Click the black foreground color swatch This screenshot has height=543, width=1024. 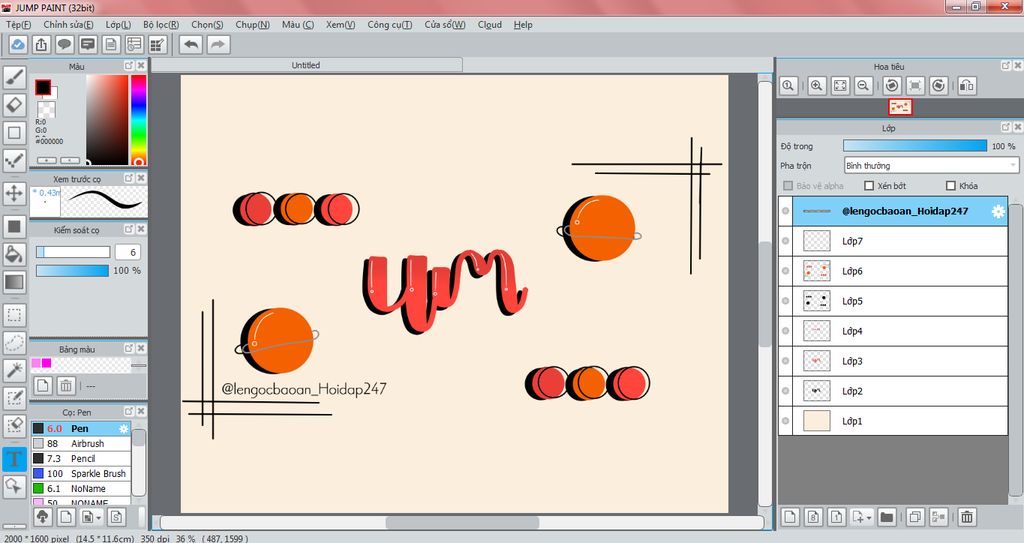(43, 87)
